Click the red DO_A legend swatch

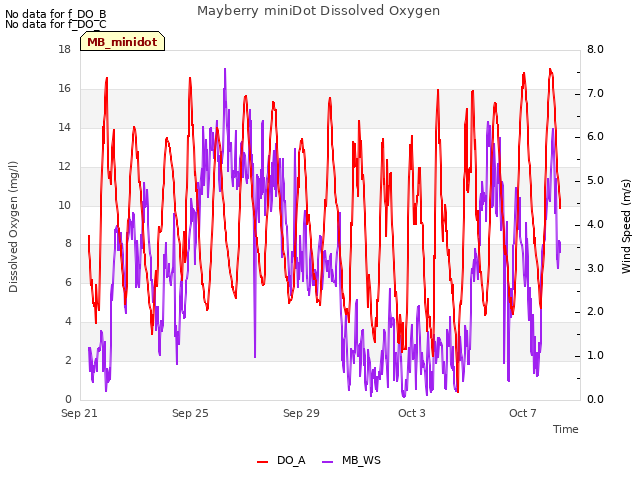click(x=262, y=461)
